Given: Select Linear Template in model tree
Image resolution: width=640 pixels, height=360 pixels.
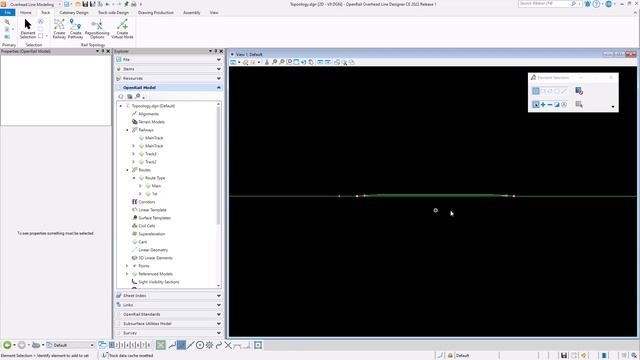Looking at the screenshot, I should pyautogui.click(x=152, y=210).
